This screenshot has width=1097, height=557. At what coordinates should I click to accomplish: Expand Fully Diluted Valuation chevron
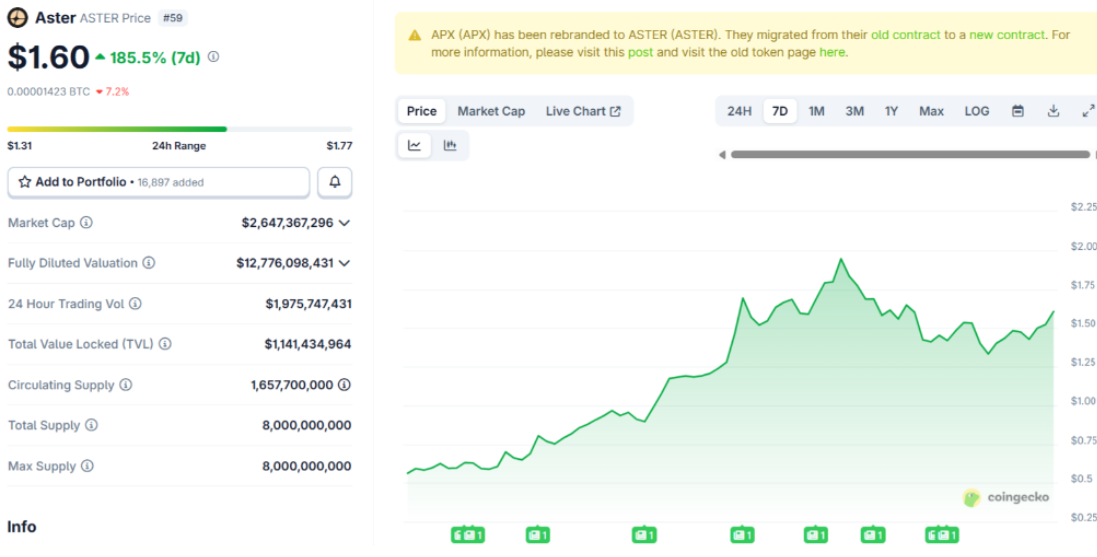(345, 263)
